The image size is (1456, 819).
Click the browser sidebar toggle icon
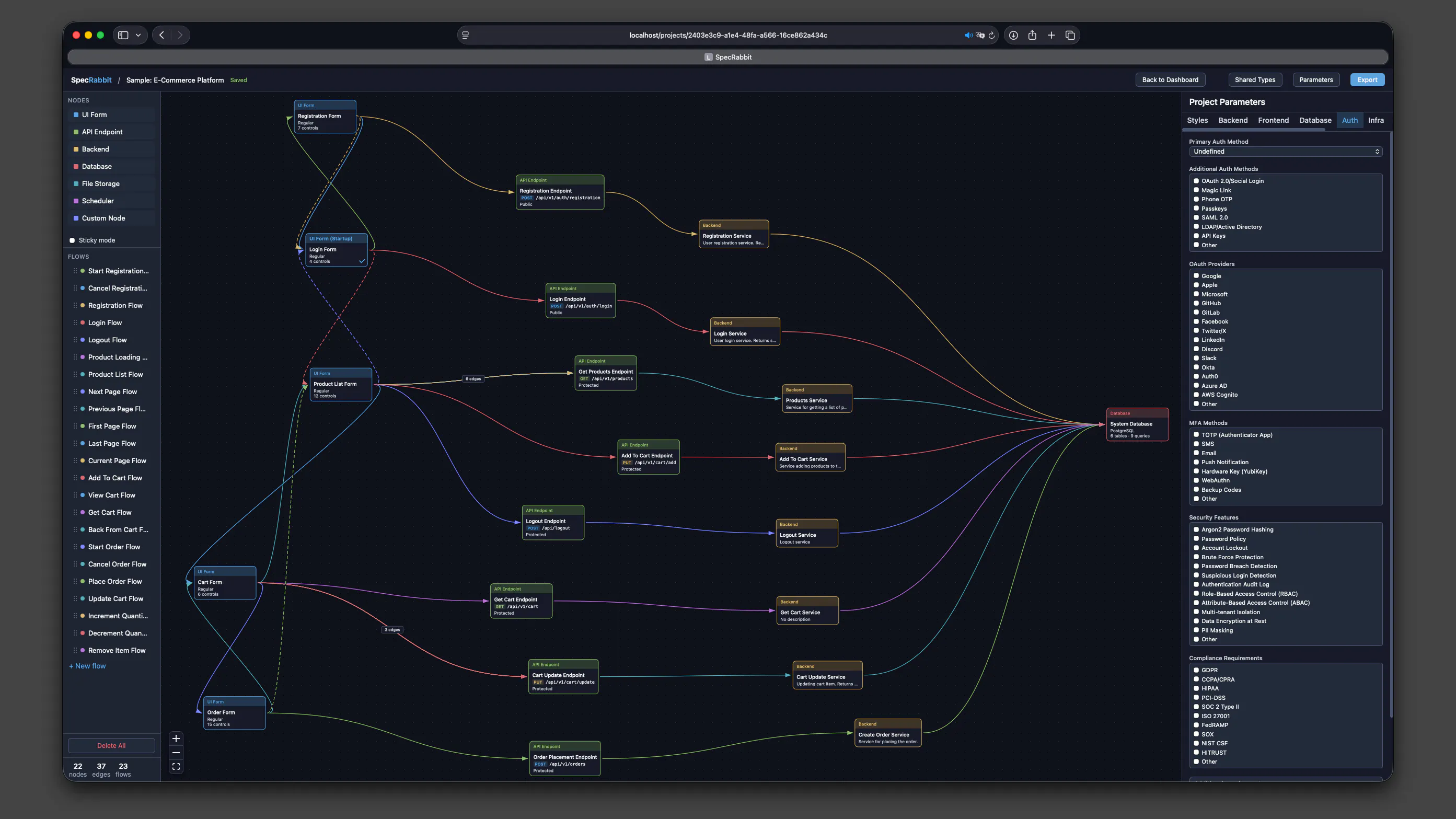123,35
